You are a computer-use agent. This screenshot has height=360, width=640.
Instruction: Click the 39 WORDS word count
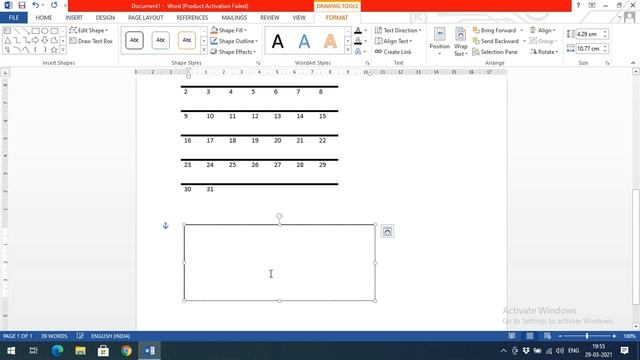click(x=54, y=336)
